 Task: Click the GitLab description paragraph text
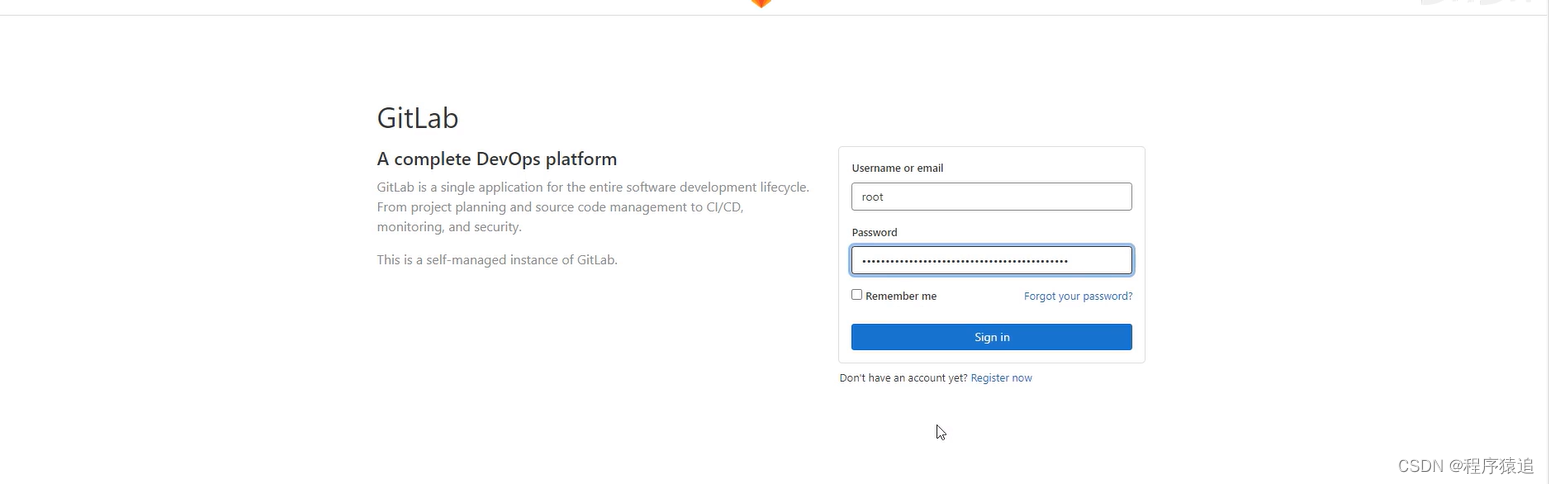click(x=592, y=207)
